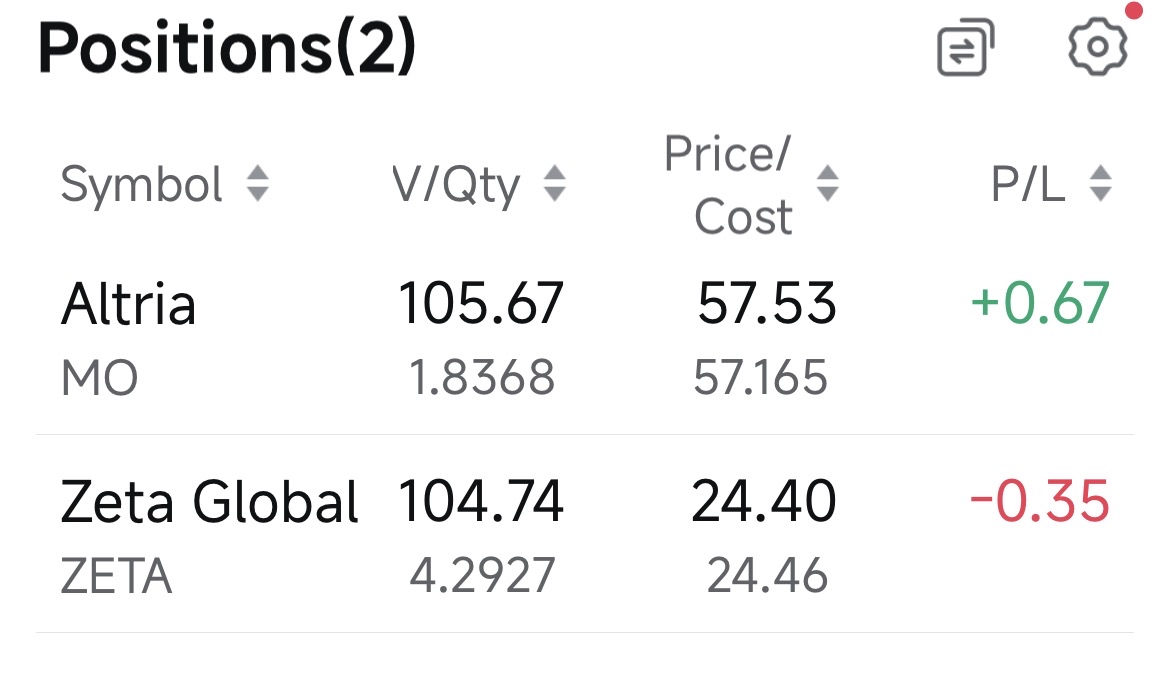
Task: Sort positions by P/L arrows
Action: click(1101, 184)
